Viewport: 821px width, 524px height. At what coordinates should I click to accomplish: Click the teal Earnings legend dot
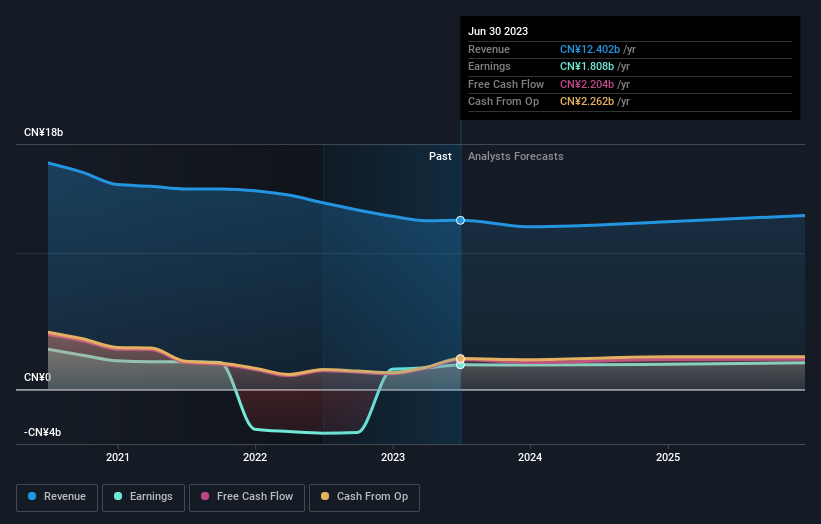coord(118,496)
